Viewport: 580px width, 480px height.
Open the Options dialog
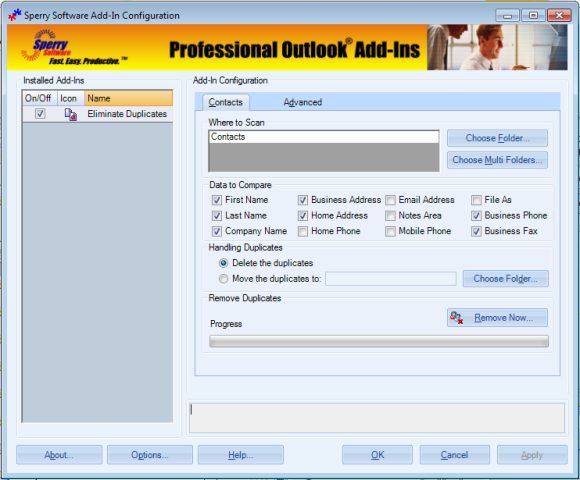click(150, 455)
